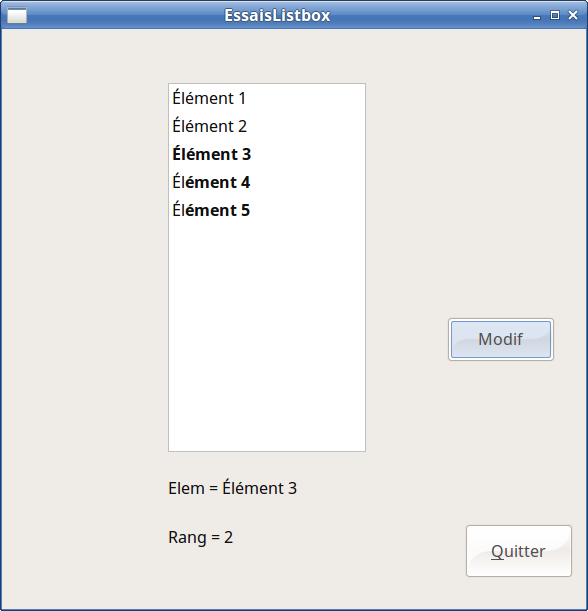588x611 pixels.
Task: Select bold Élément 3 list item
Action: (267, 154)
